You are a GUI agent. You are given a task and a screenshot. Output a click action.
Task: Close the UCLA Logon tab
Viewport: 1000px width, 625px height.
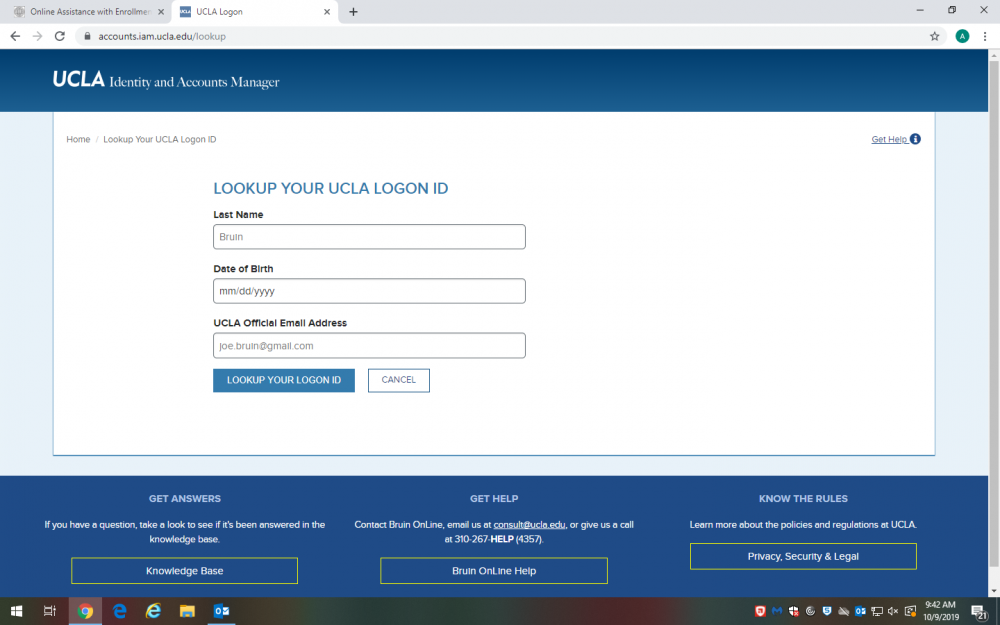327,11
